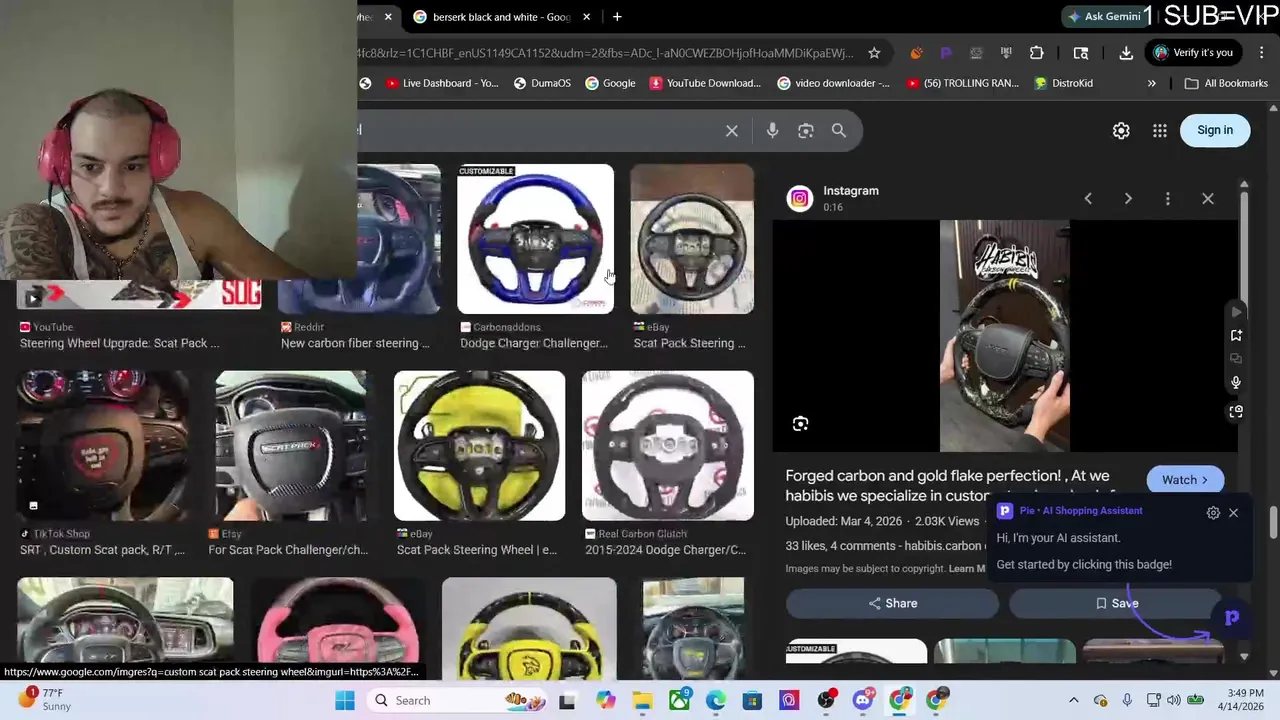
Task: Close the Instagram image preview panel
Action: (x=1208, y=198)
